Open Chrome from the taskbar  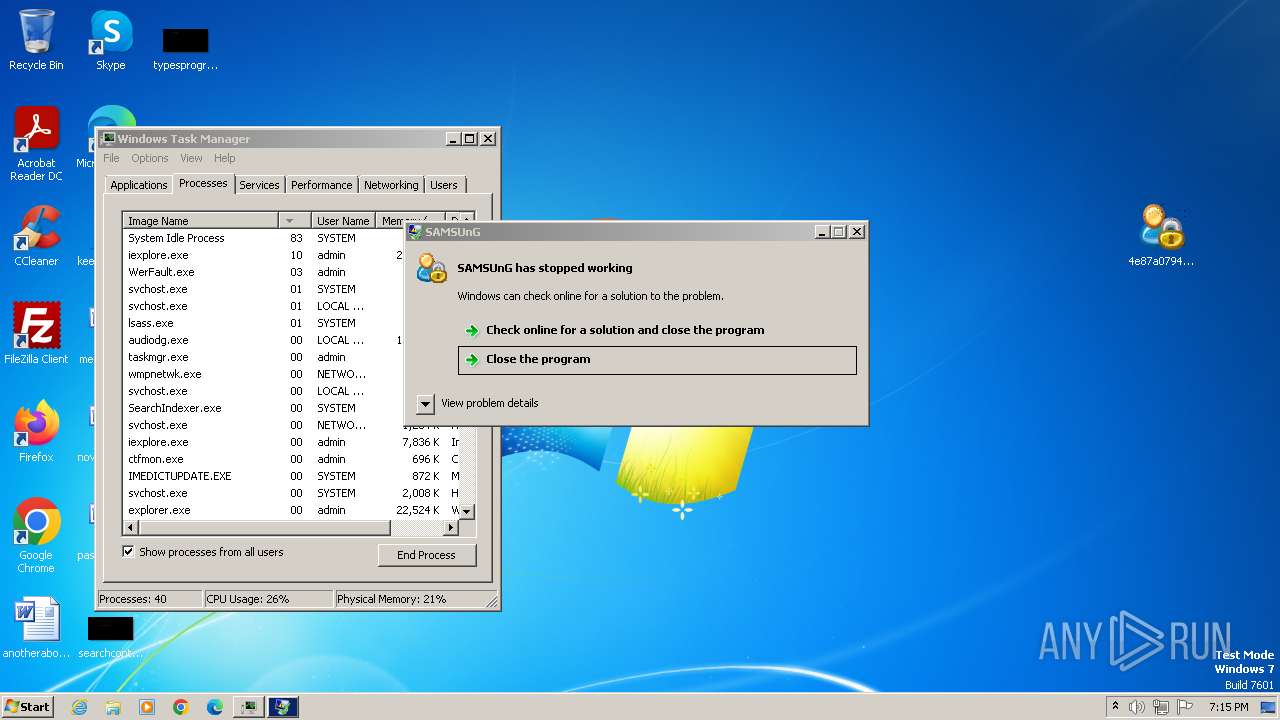coord(181,707)
